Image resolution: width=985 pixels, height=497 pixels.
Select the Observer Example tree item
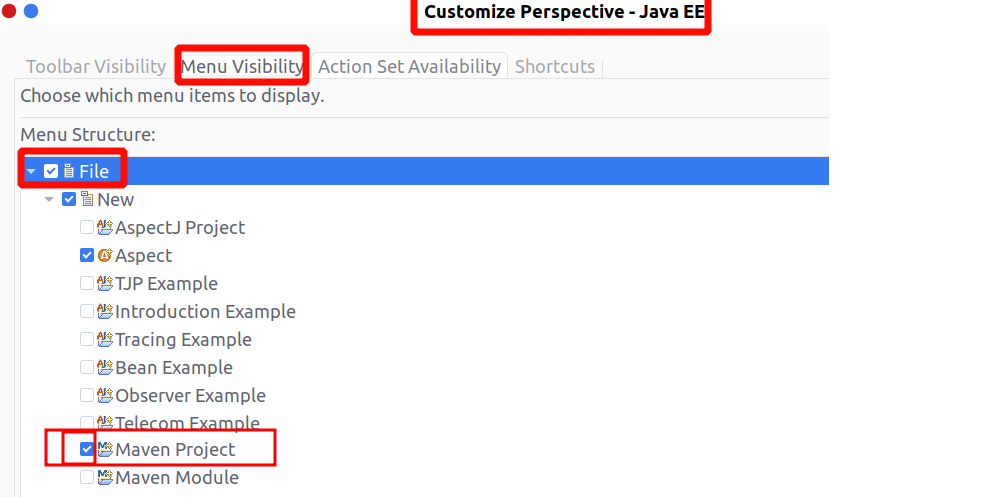pos(190,396)
